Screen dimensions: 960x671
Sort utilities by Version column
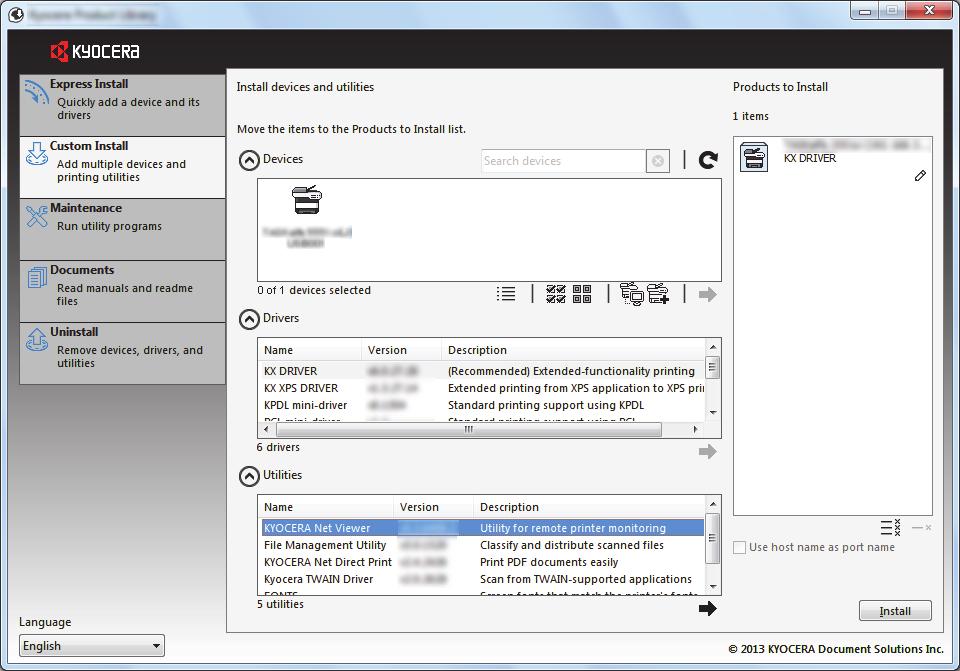click(433, 507)
